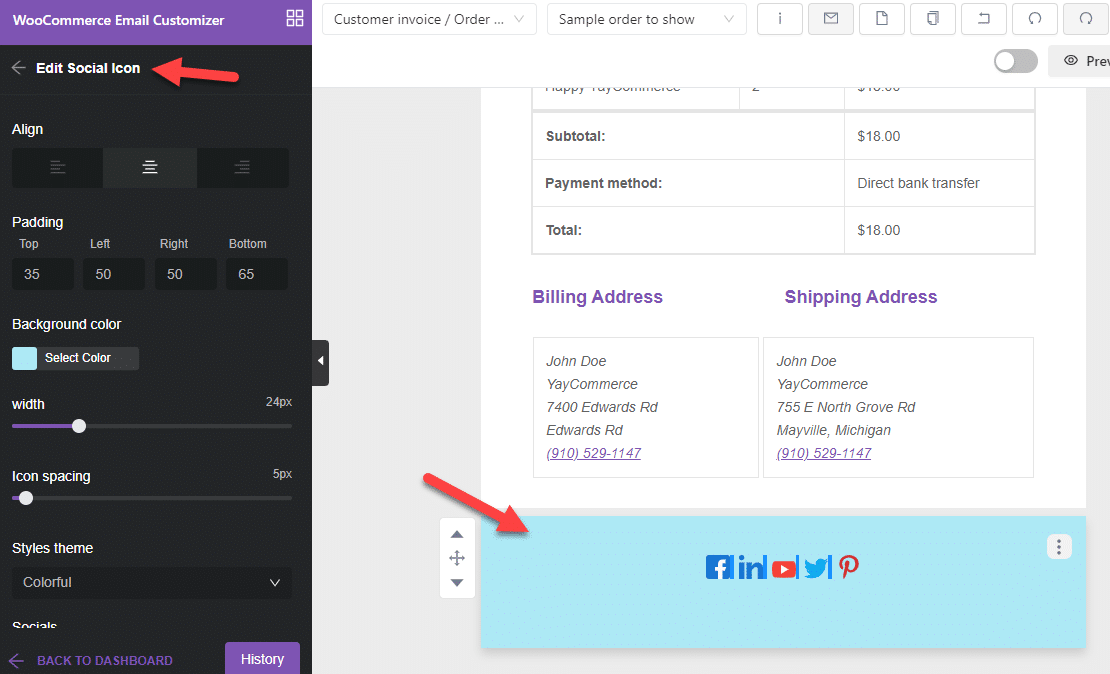
Task: Open the Styles theme Colorful dropdown
Action: point(151,583)
